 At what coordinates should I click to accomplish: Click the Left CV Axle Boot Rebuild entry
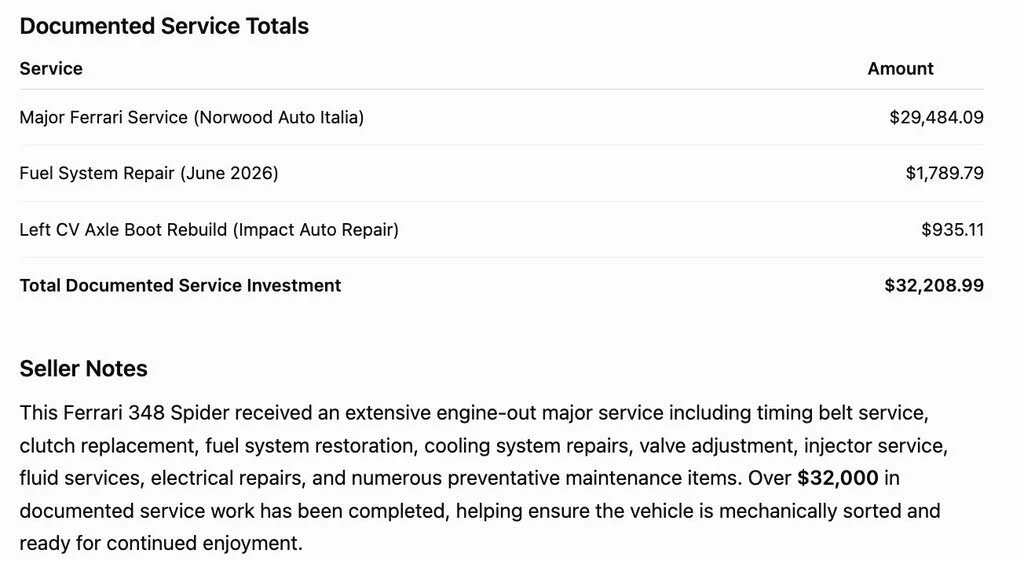[x=209, y=230]
